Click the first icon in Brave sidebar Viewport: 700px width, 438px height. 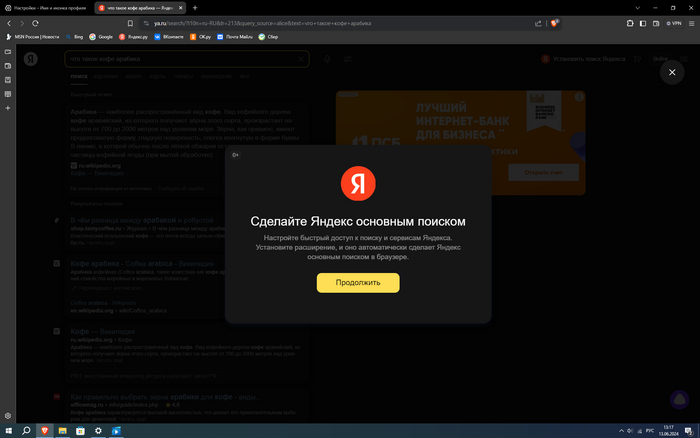coord(8,52)
